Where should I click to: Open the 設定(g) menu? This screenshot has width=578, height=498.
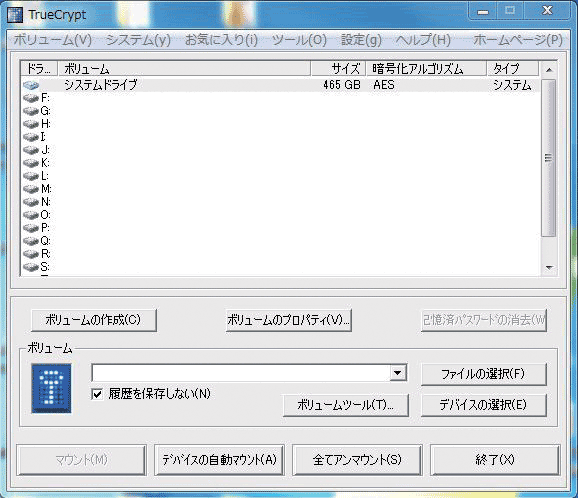(x=361, y=40)
